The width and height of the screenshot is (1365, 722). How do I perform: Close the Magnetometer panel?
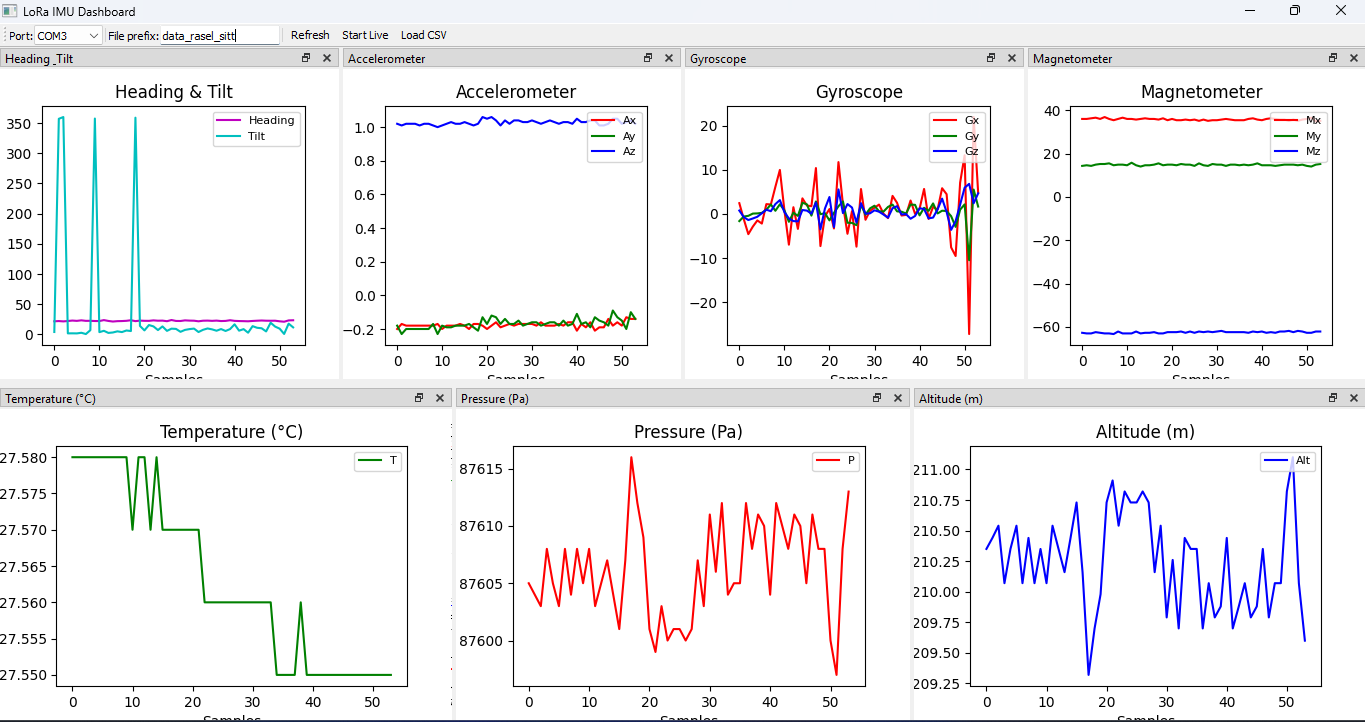(x=1354, y=58)
